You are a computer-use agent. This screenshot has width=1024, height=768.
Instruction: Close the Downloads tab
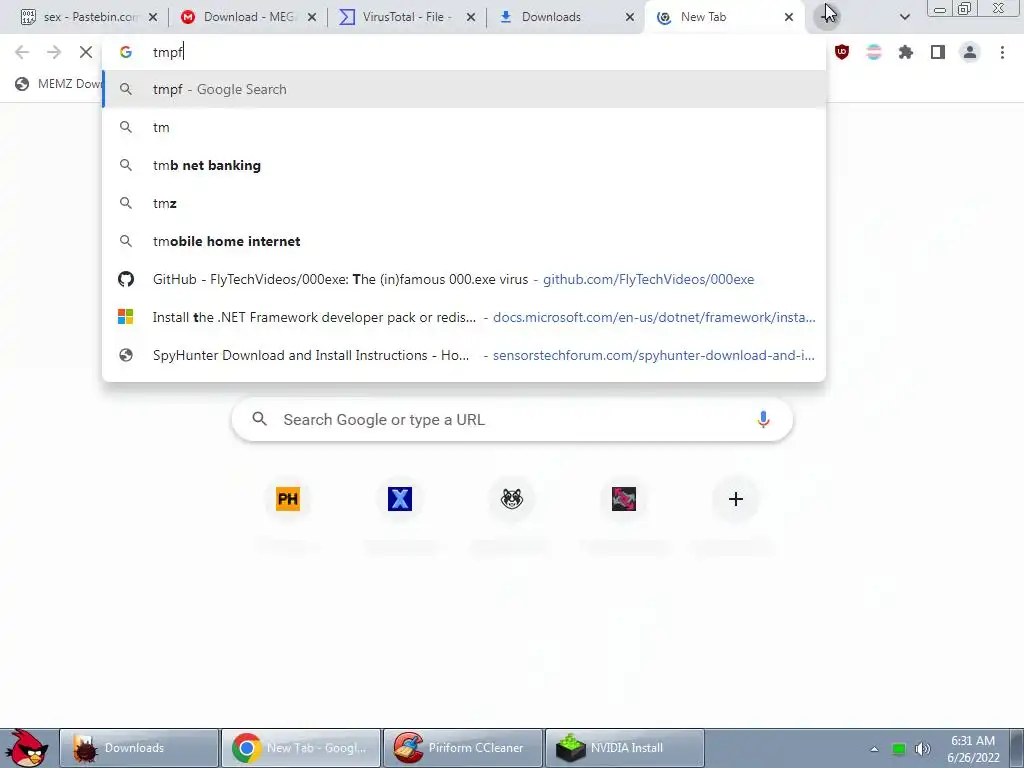pos(630,17)
